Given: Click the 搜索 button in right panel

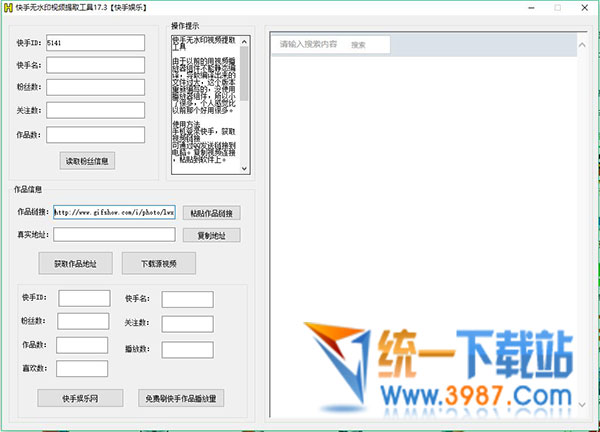Looking at the screenshot, I should (359, 45).
